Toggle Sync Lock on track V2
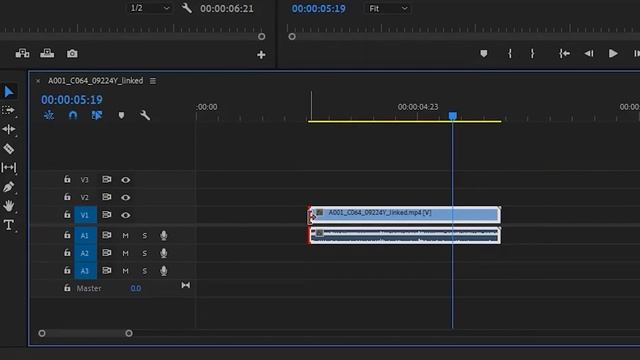Image resolution: width=640 pixels, height=360 pixels. pyautogui.click(x=107, y=197)
